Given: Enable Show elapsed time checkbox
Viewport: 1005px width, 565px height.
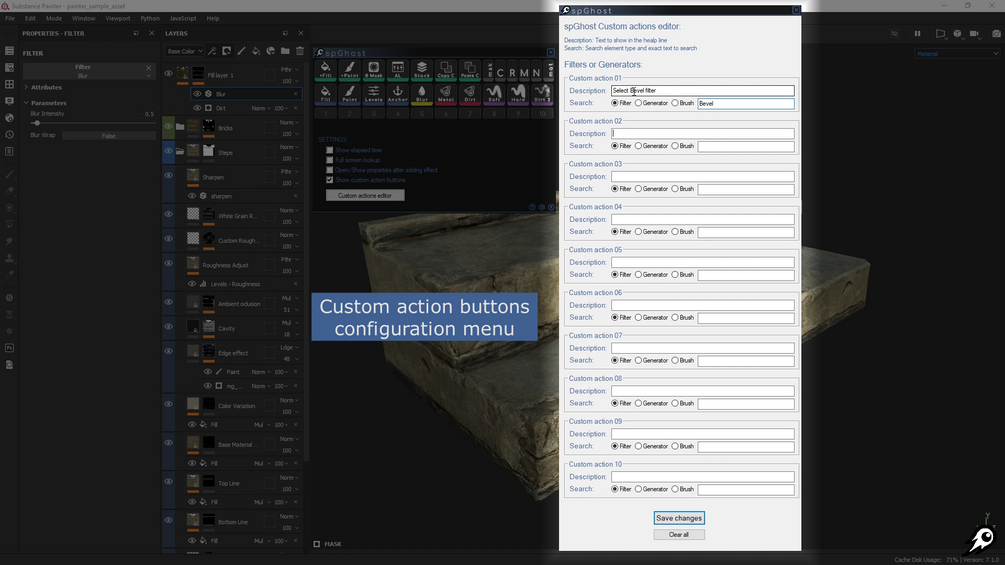Looking at the screenshot, I should (329, 151).
